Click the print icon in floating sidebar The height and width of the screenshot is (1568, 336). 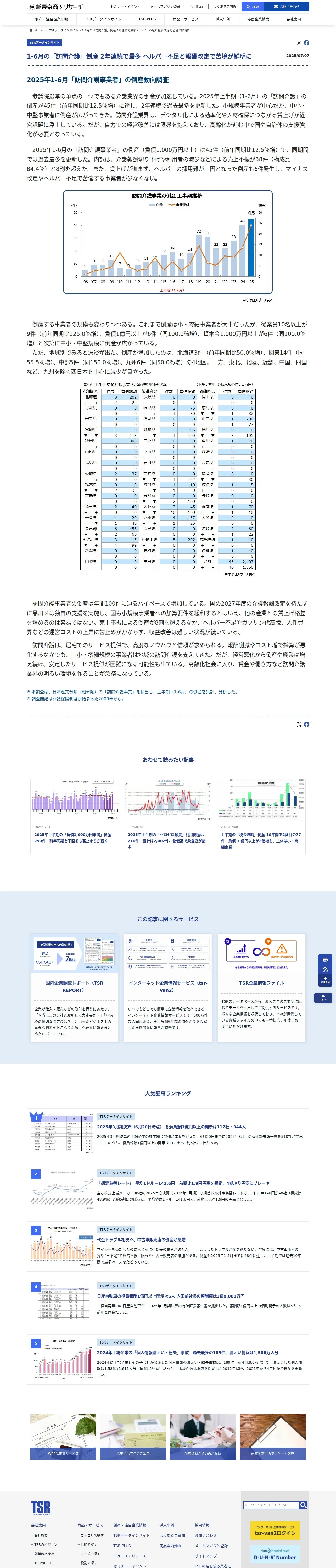(325, 960)
